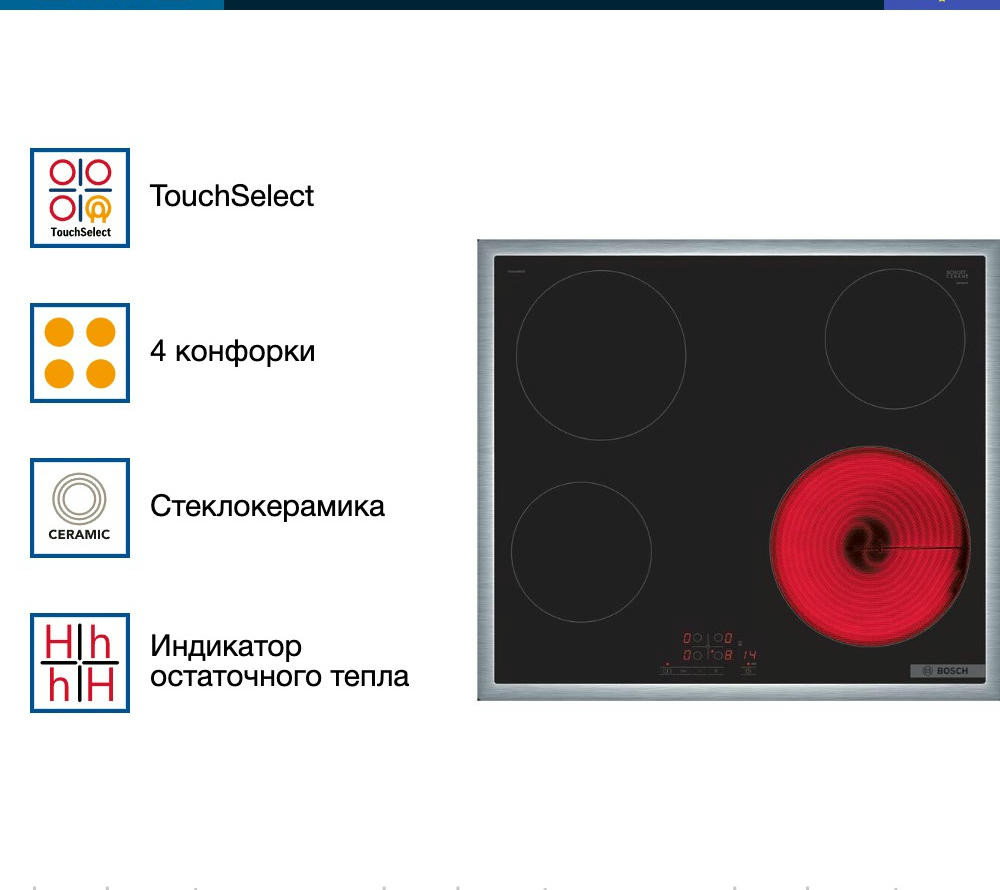Screen dimensions: 1000x890
Task: Click 'Индикатор остаточного тепла' label
Action: click(x=279, y=661)
